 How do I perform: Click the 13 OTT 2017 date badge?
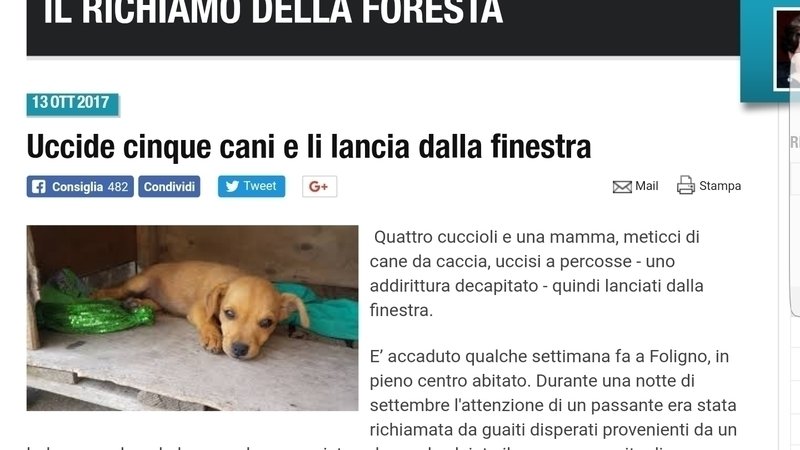click(x=72, y=104)
